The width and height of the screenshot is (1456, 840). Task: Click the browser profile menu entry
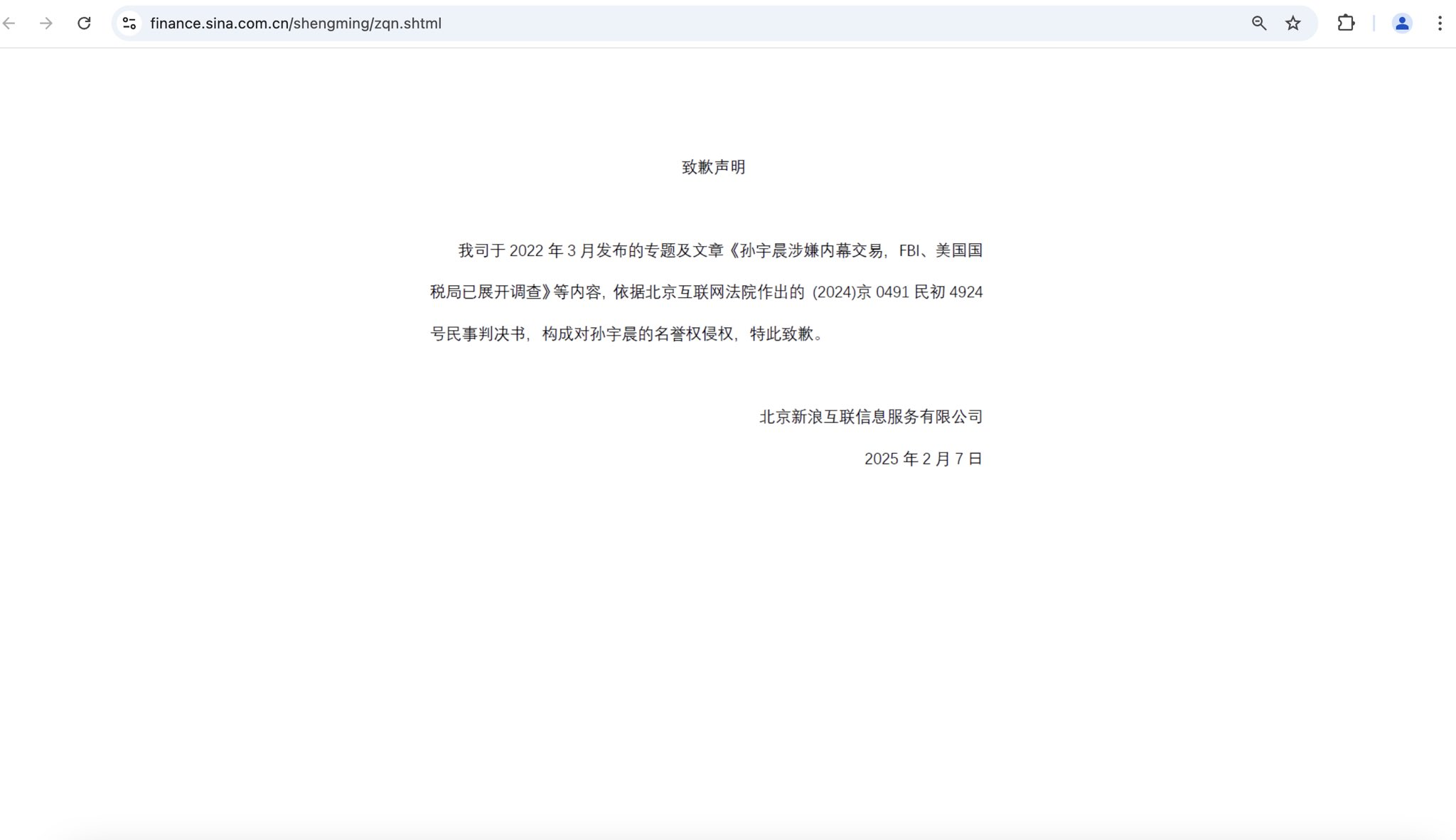pyautogui.click(x=1401, y=23)
